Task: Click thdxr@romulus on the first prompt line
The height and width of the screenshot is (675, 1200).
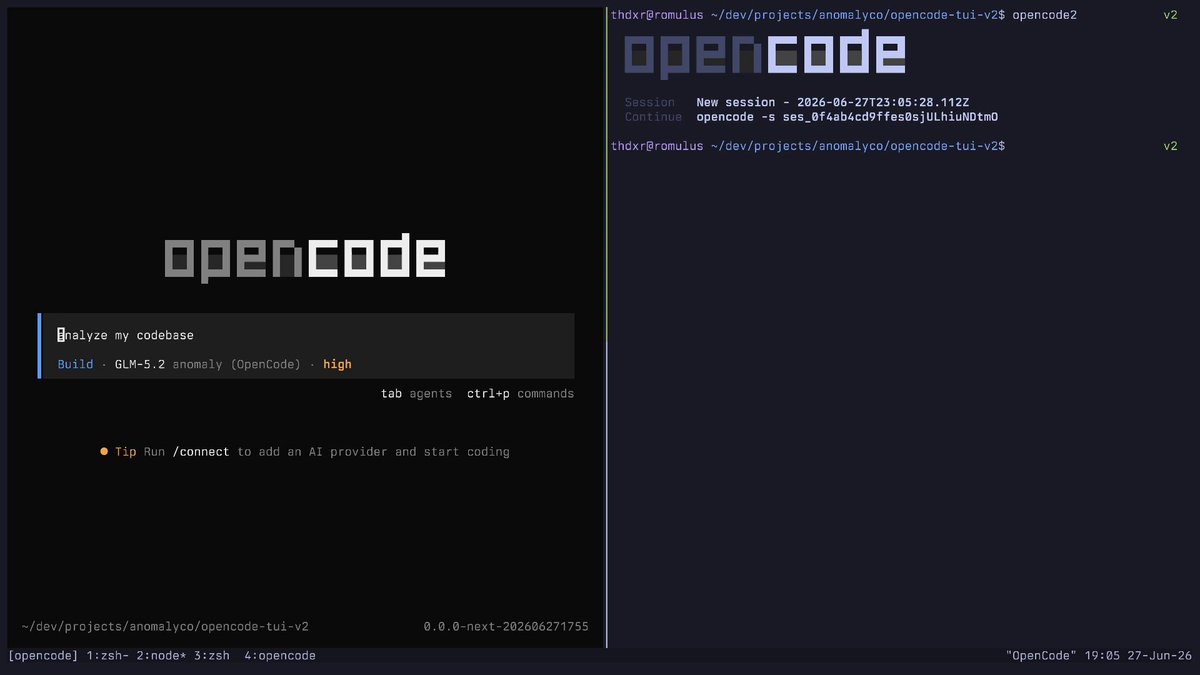Action: click(657, 15)
